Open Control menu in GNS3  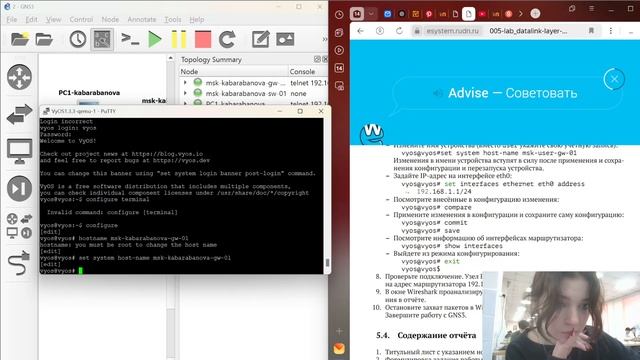tap(81, 19)
